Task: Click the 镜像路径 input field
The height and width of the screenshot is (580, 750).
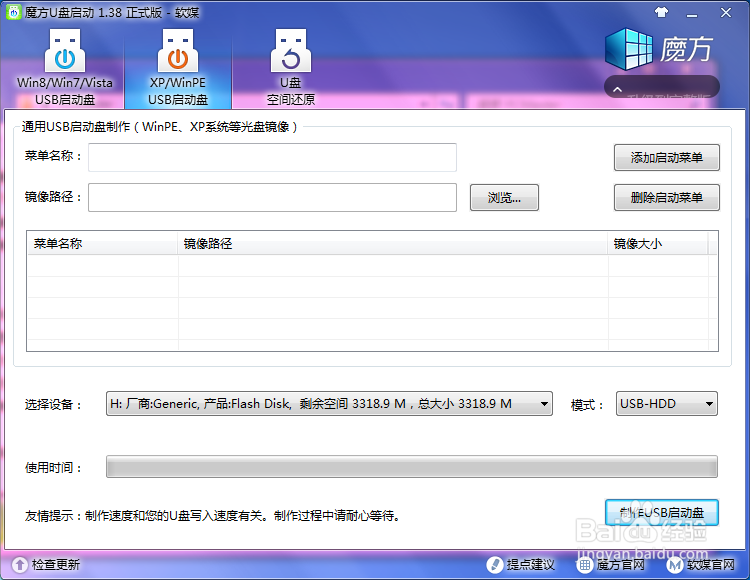Action: click(x=272, y=197)
